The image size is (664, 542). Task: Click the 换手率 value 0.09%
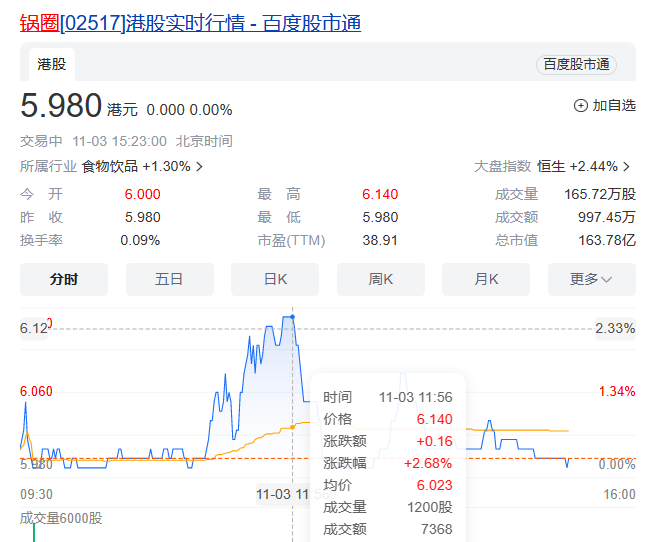(x=140, y=241)
